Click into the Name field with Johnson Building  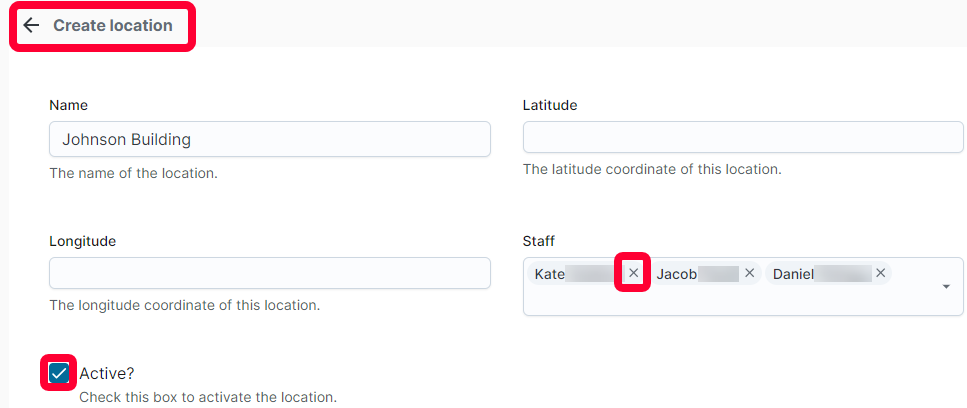click(270, 139)
